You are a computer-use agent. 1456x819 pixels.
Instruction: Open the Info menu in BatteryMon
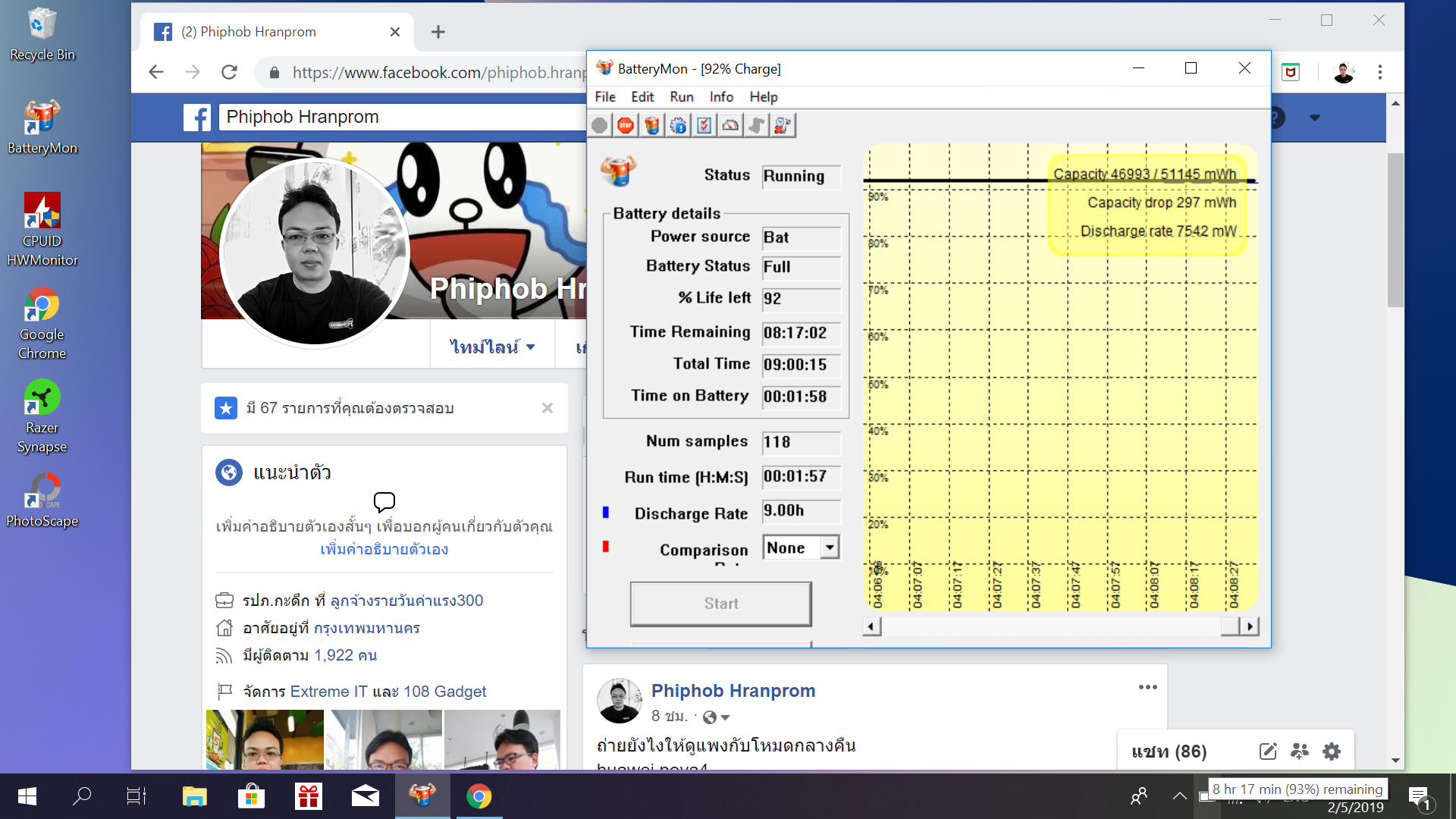click(x=721, y=96)
